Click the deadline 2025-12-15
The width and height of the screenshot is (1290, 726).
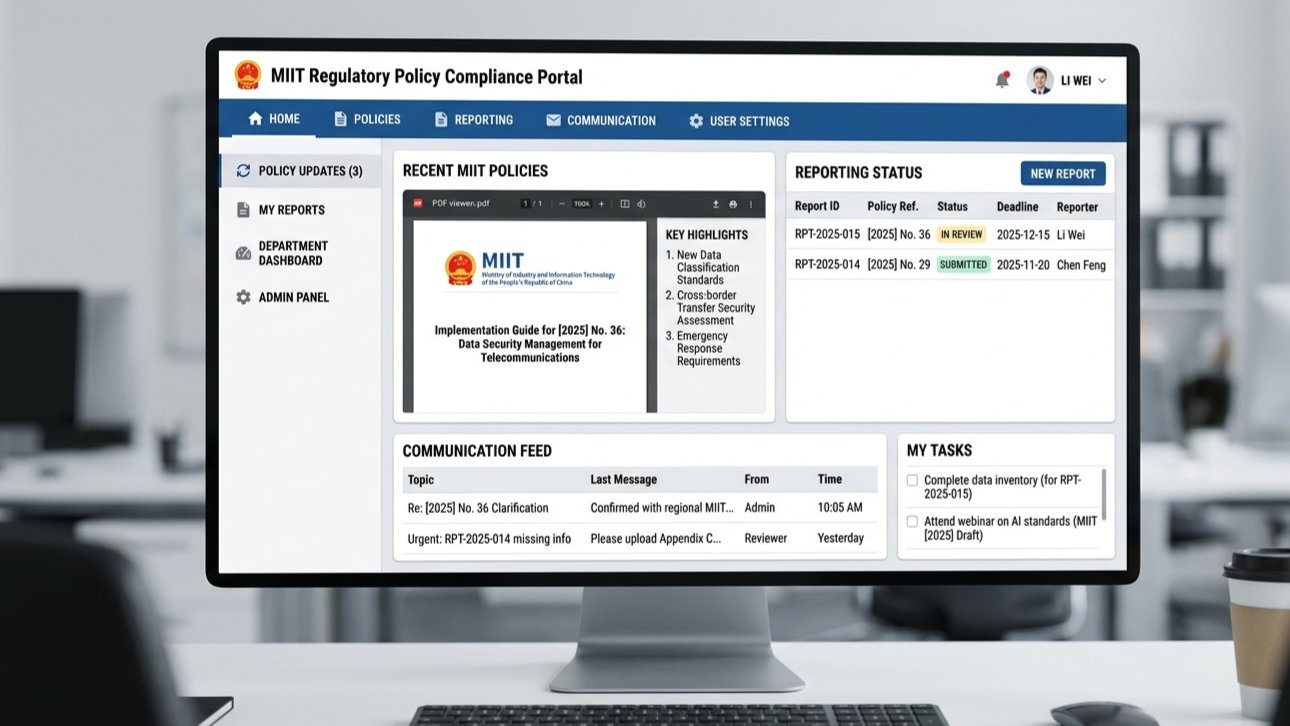coord(1023,235)
